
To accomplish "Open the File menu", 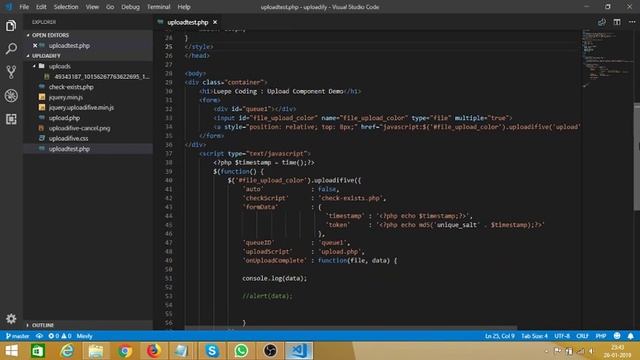I will point(24,7).
